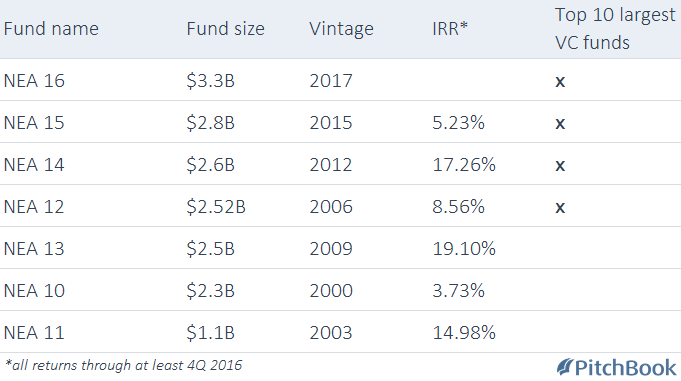Click the x mark in NEA 15 row

[x=560, y=124]
